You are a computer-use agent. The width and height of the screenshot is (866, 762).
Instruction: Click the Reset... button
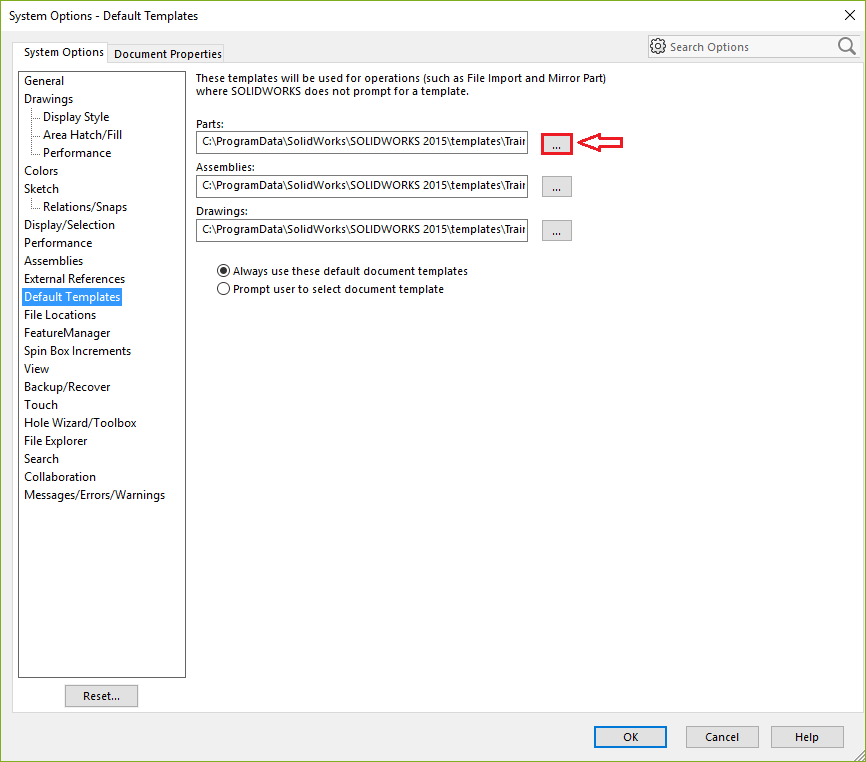click(101, 696)
